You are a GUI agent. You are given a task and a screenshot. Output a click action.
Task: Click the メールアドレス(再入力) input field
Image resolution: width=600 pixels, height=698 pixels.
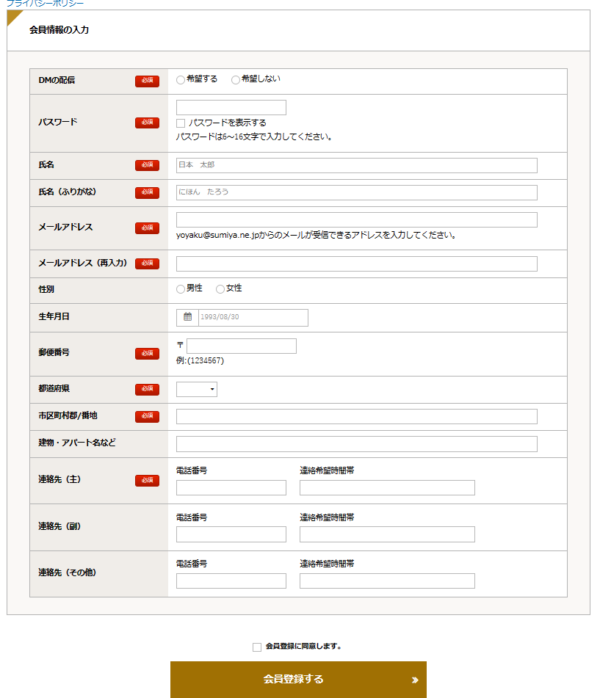coord(357,264)
